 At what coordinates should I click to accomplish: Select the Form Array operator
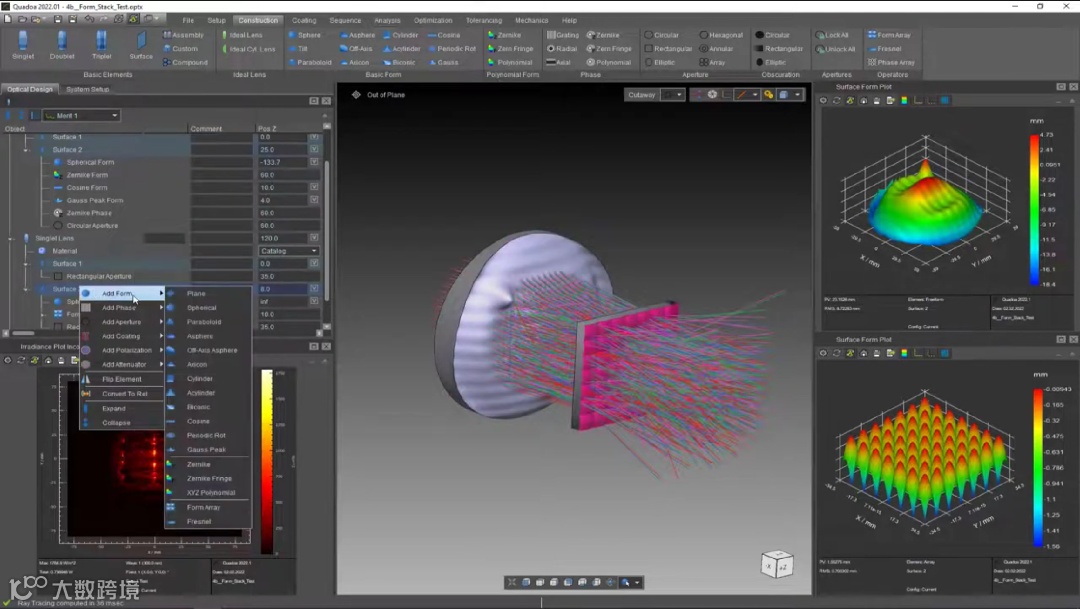pos(891,35)
